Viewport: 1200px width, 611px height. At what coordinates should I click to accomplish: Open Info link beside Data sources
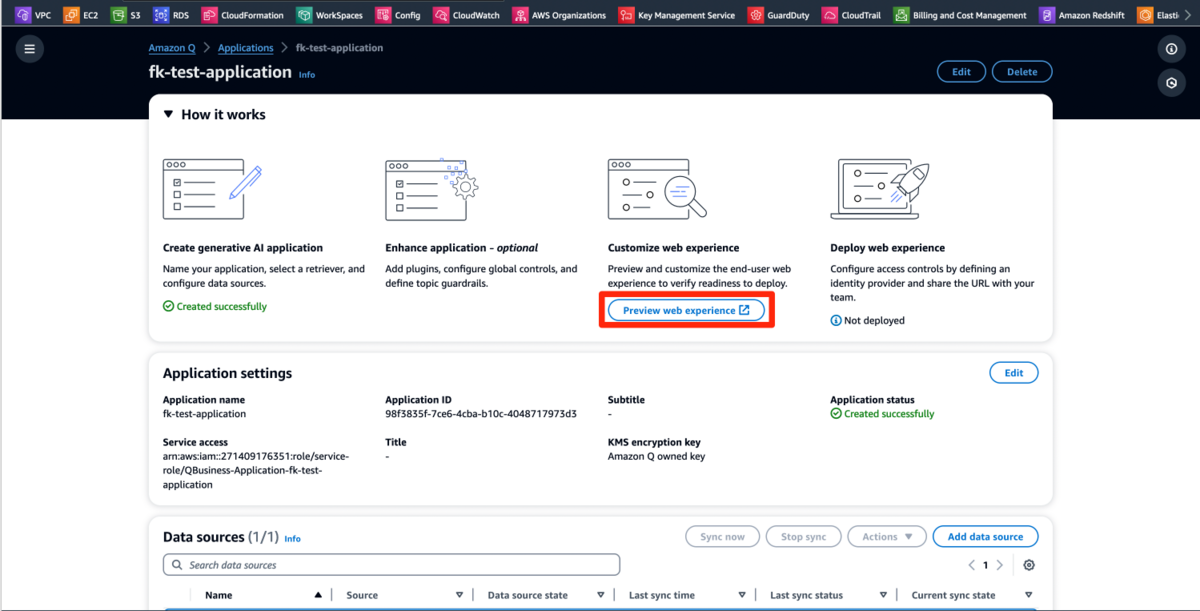(292, 539)
